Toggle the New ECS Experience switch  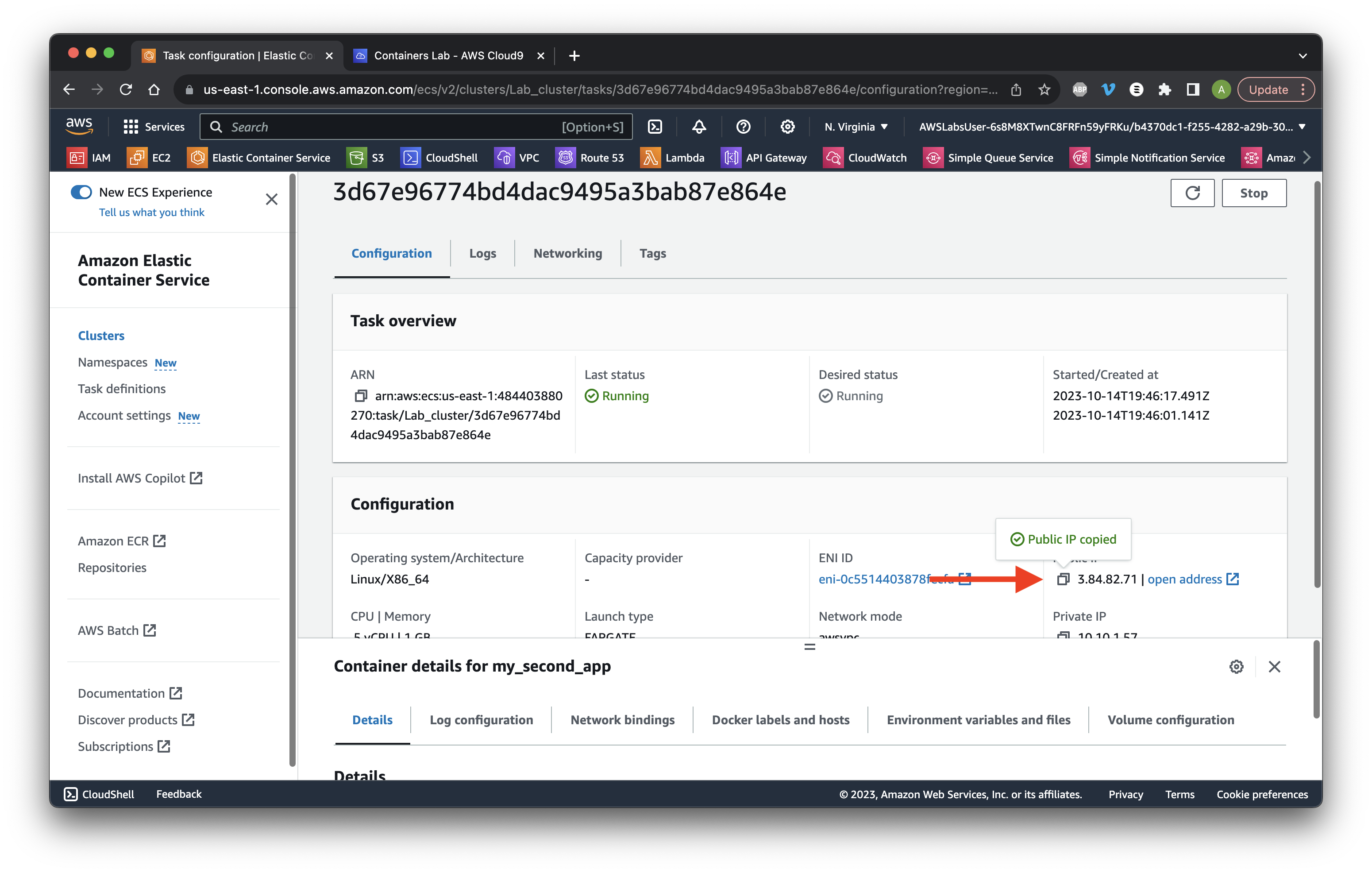81,192
